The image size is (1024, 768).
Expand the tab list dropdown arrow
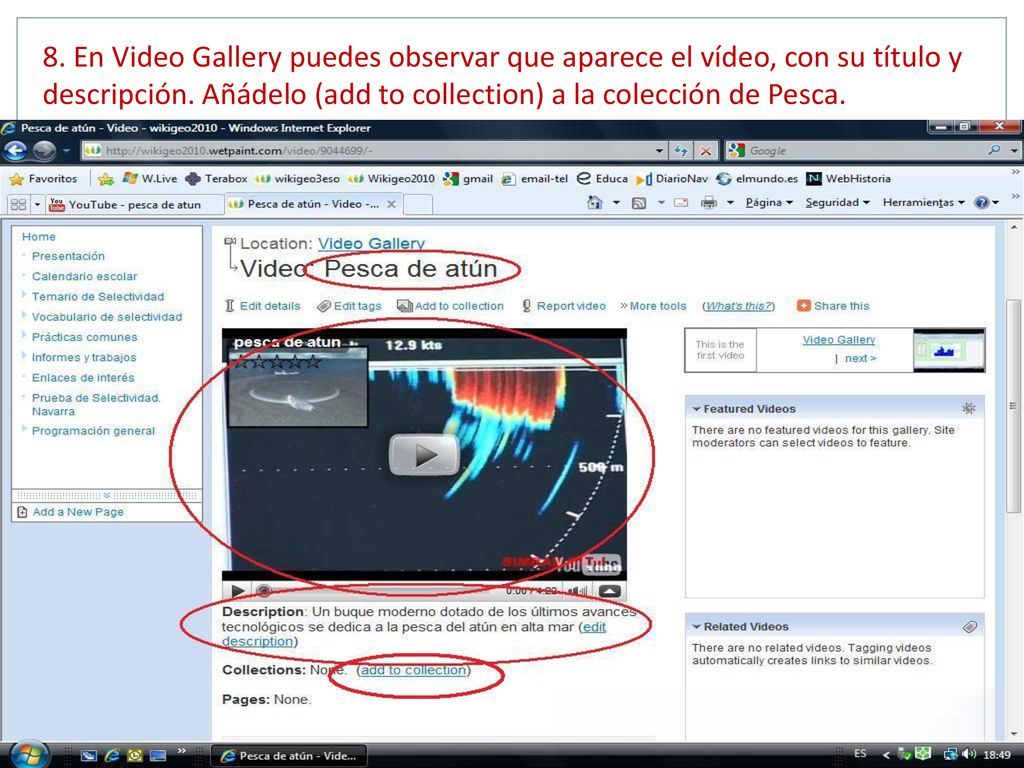[x=37, y=204]
